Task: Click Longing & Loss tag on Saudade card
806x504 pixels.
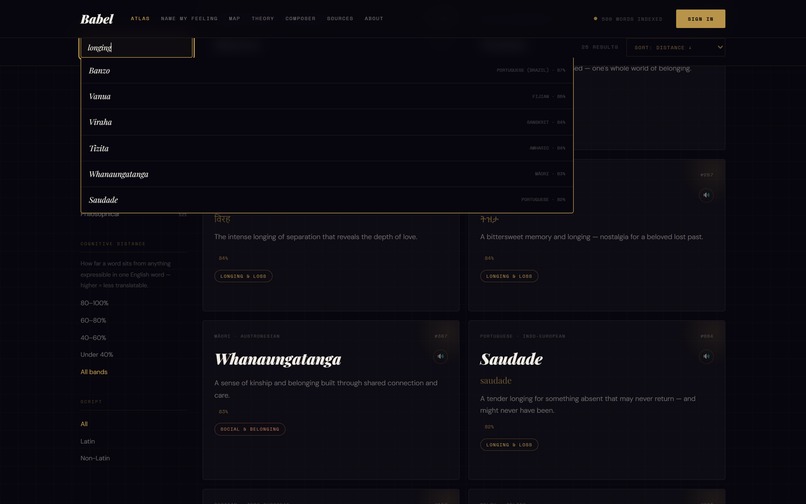Action: pyautogui.click(x=509, y=444)
